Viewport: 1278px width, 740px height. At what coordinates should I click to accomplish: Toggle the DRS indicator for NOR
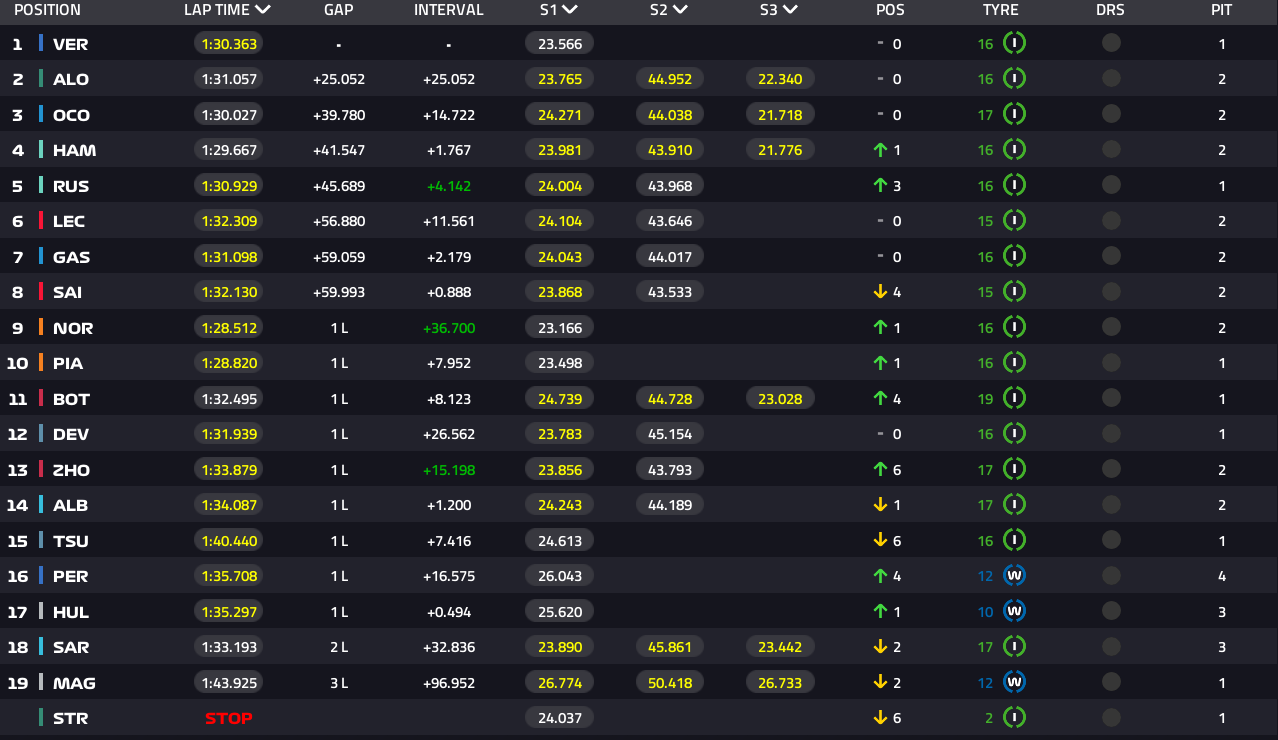(1111, 328)
